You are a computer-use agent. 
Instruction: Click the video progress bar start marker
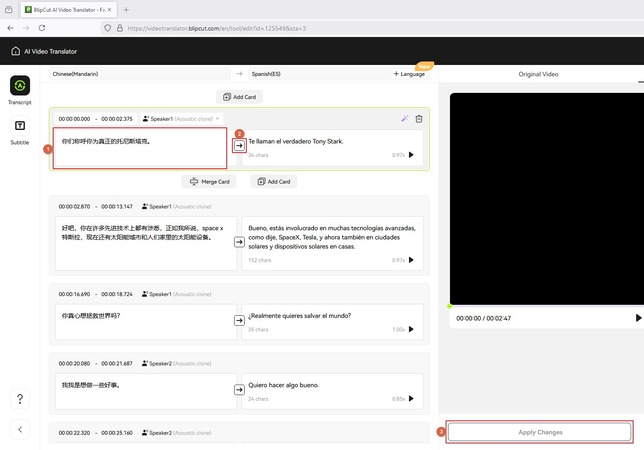[x=450, y=306]
